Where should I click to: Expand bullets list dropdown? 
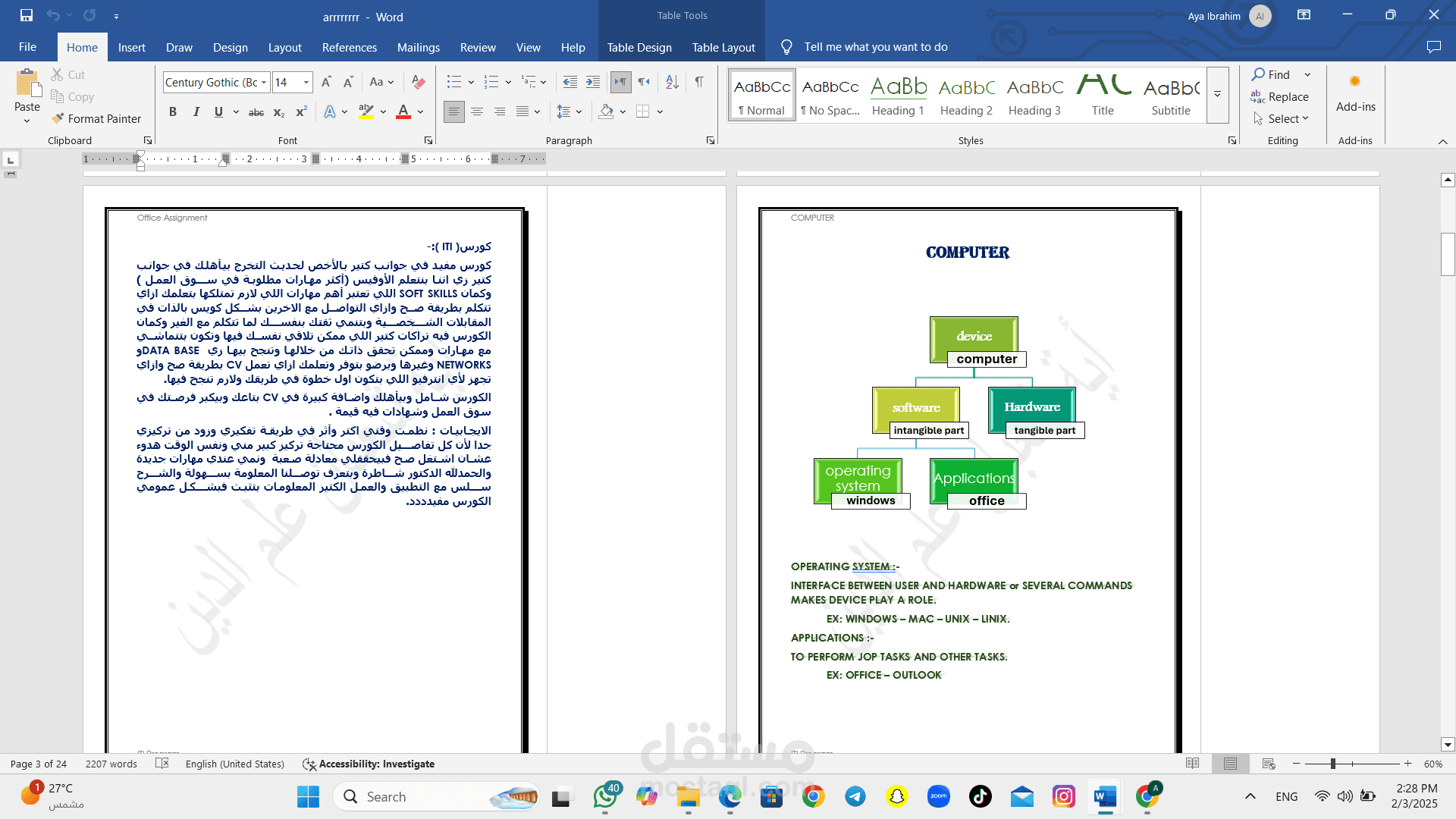[471, 83]
